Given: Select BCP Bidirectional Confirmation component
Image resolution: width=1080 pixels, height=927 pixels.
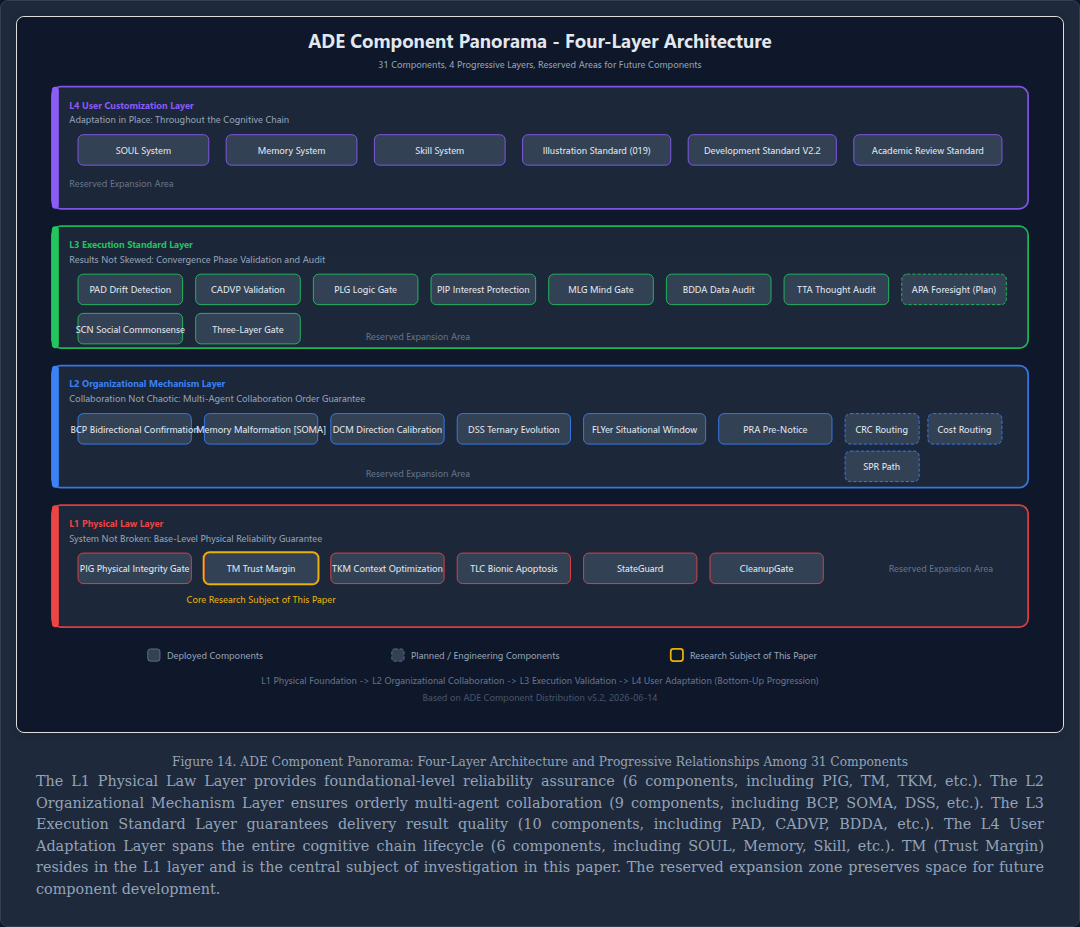Looking at the screenshot, I should 134,429.
